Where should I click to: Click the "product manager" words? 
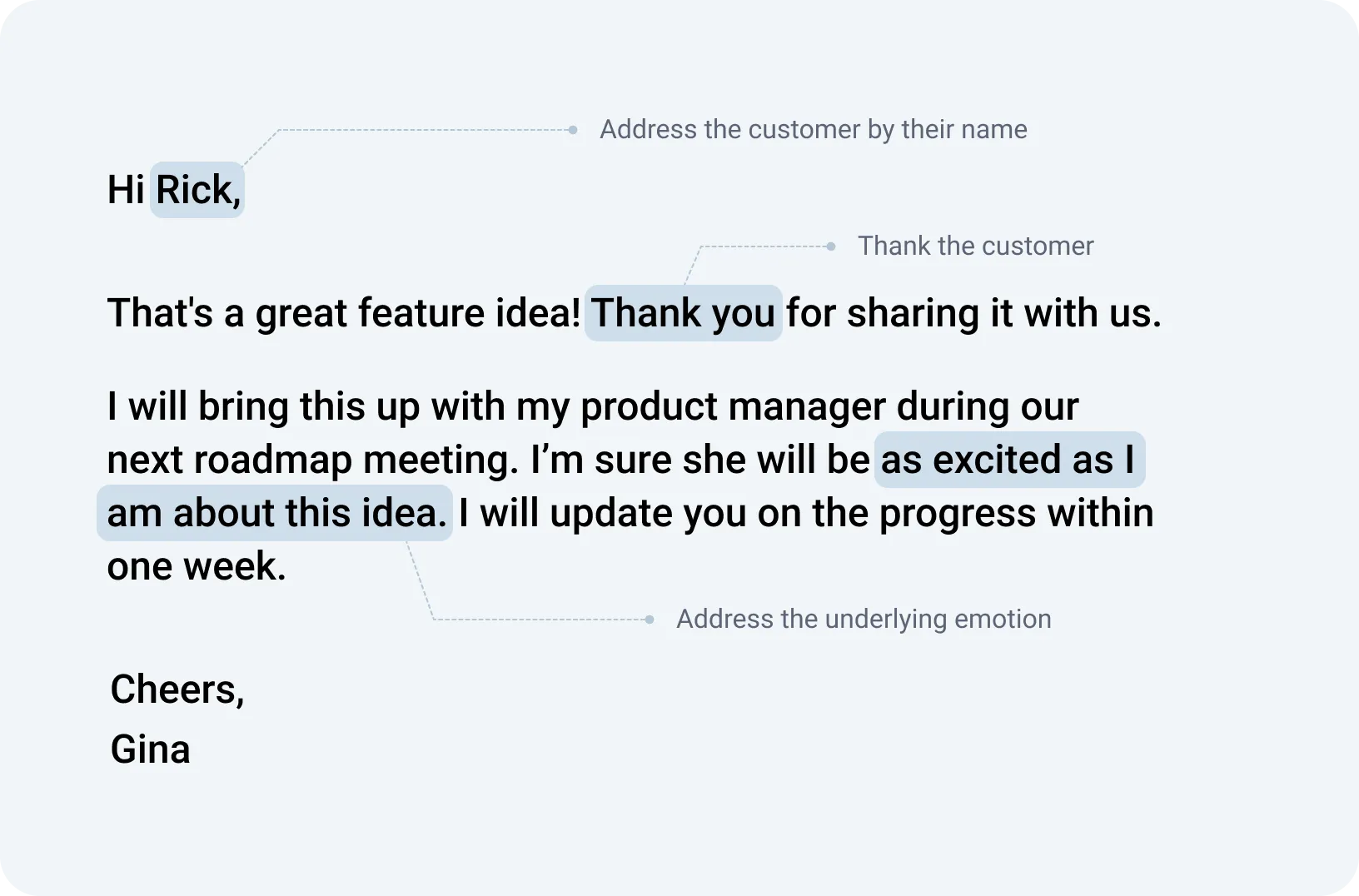733,407
